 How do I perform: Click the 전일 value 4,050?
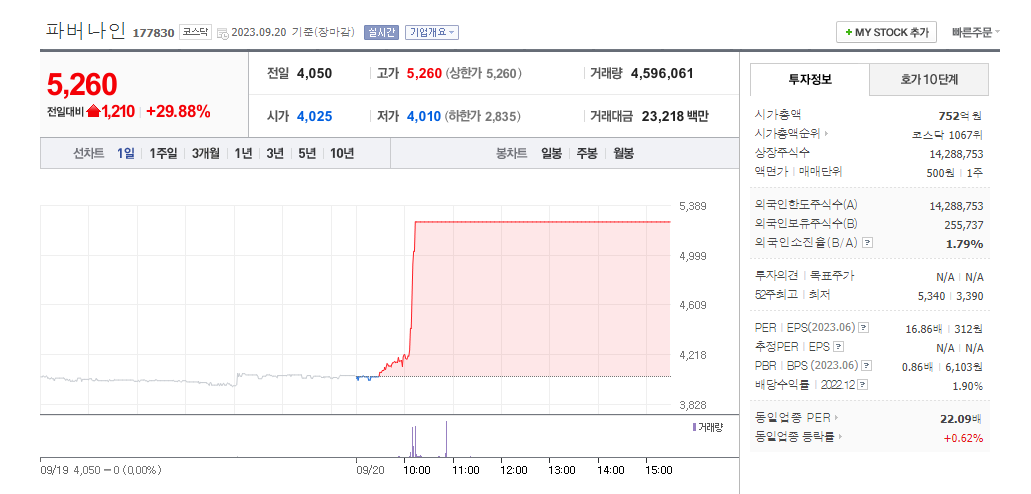[x=314, y=74]
